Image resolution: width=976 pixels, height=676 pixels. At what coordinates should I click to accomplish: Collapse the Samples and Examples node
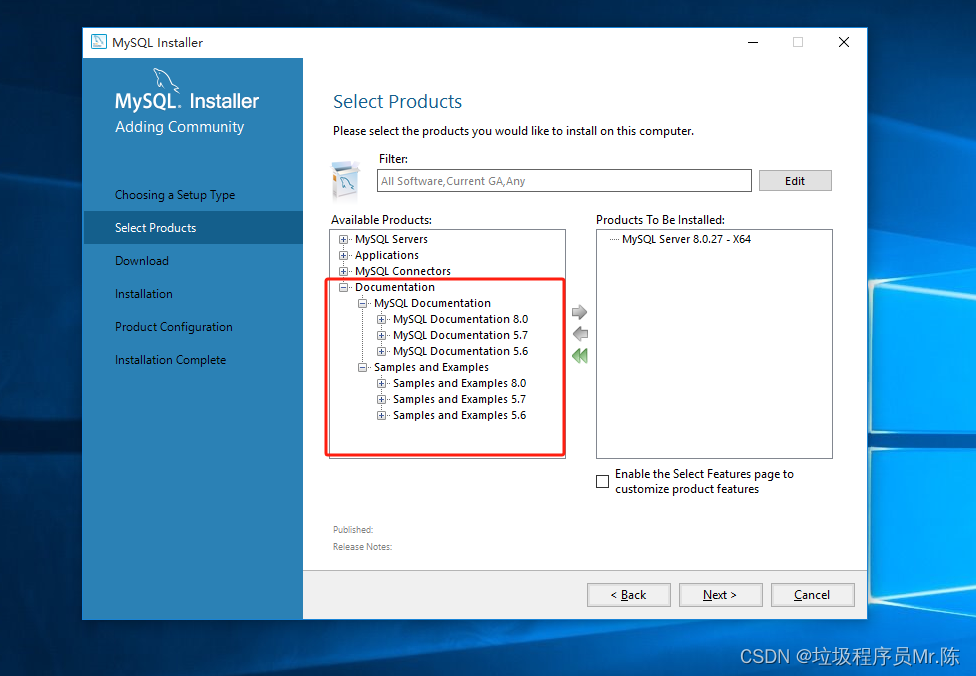pyautogui.click(x=362, y=367)
